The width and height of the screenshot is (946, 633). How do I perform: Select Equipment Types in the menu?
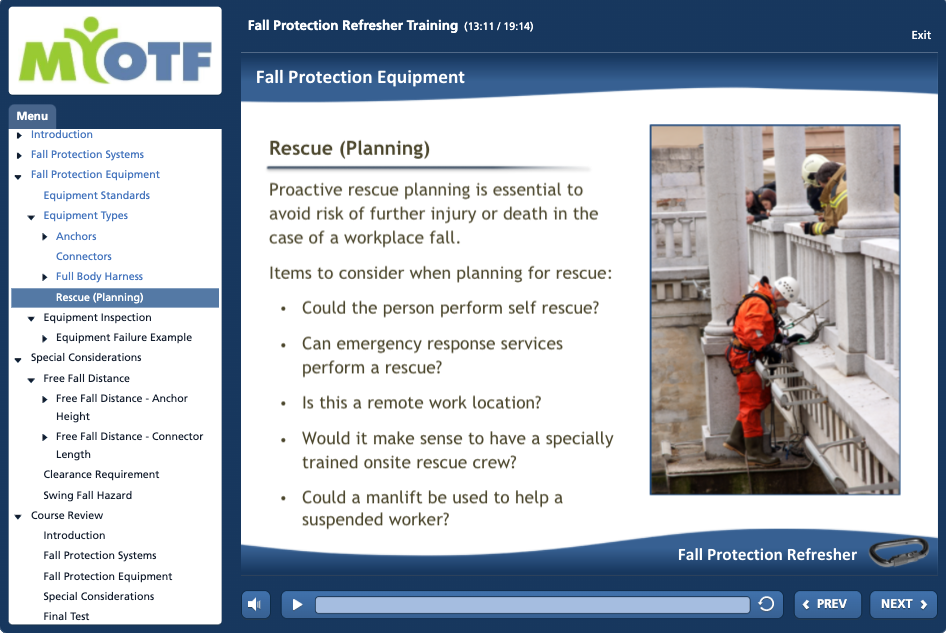pos(86,215)
